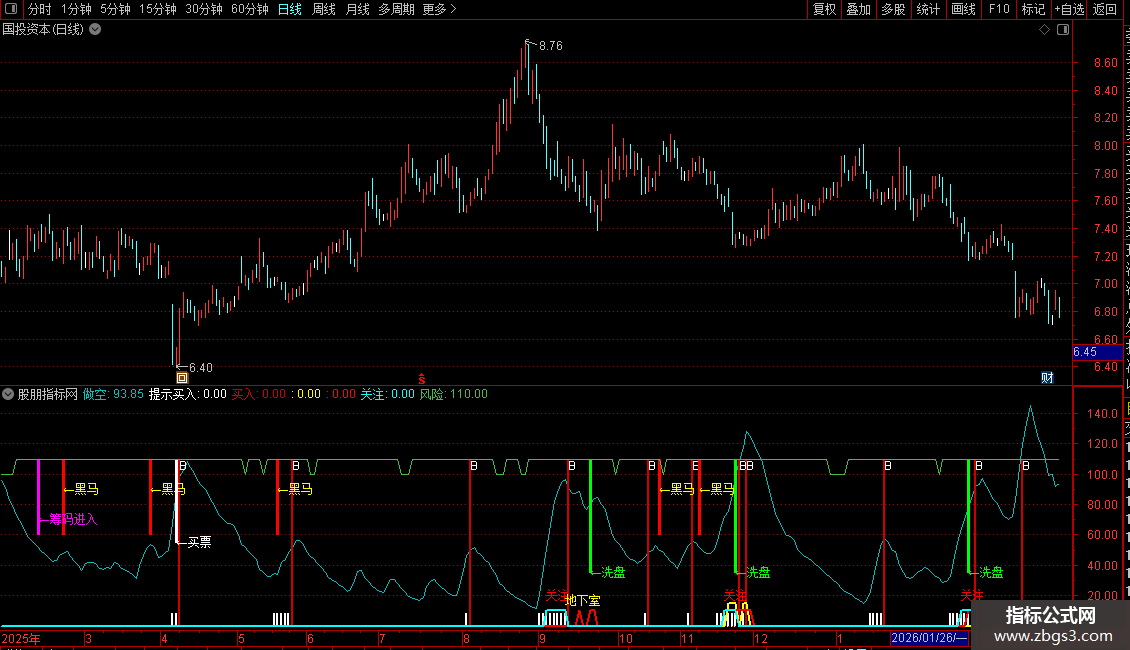Add stock with +自选 button
This screenshot has width=1130, height=650.
click(x=1069, y=9)
